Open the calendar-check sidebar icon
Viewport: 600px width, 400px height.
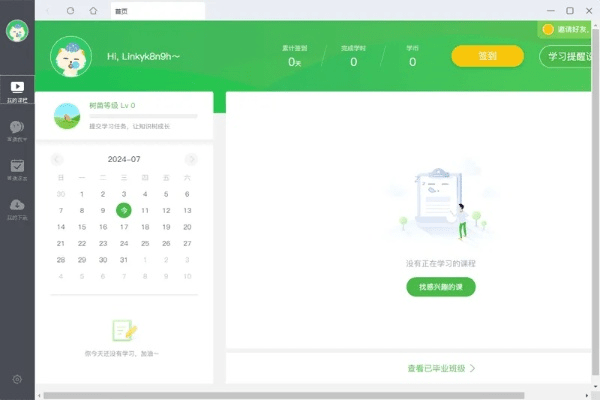coord(17,169)
